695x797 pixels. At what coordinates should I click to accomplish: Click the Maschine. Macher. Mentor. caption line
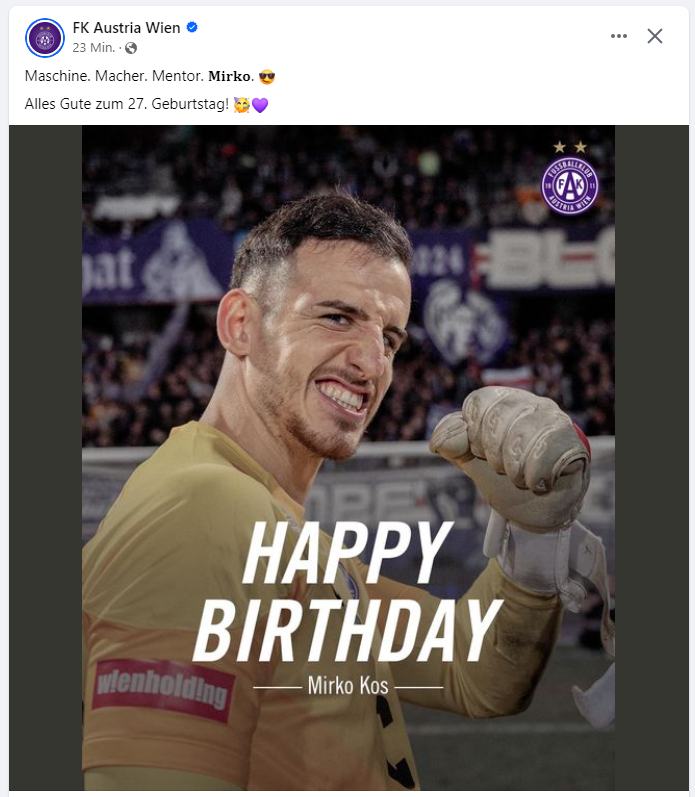pyautogui.click(x=114, y=76)
